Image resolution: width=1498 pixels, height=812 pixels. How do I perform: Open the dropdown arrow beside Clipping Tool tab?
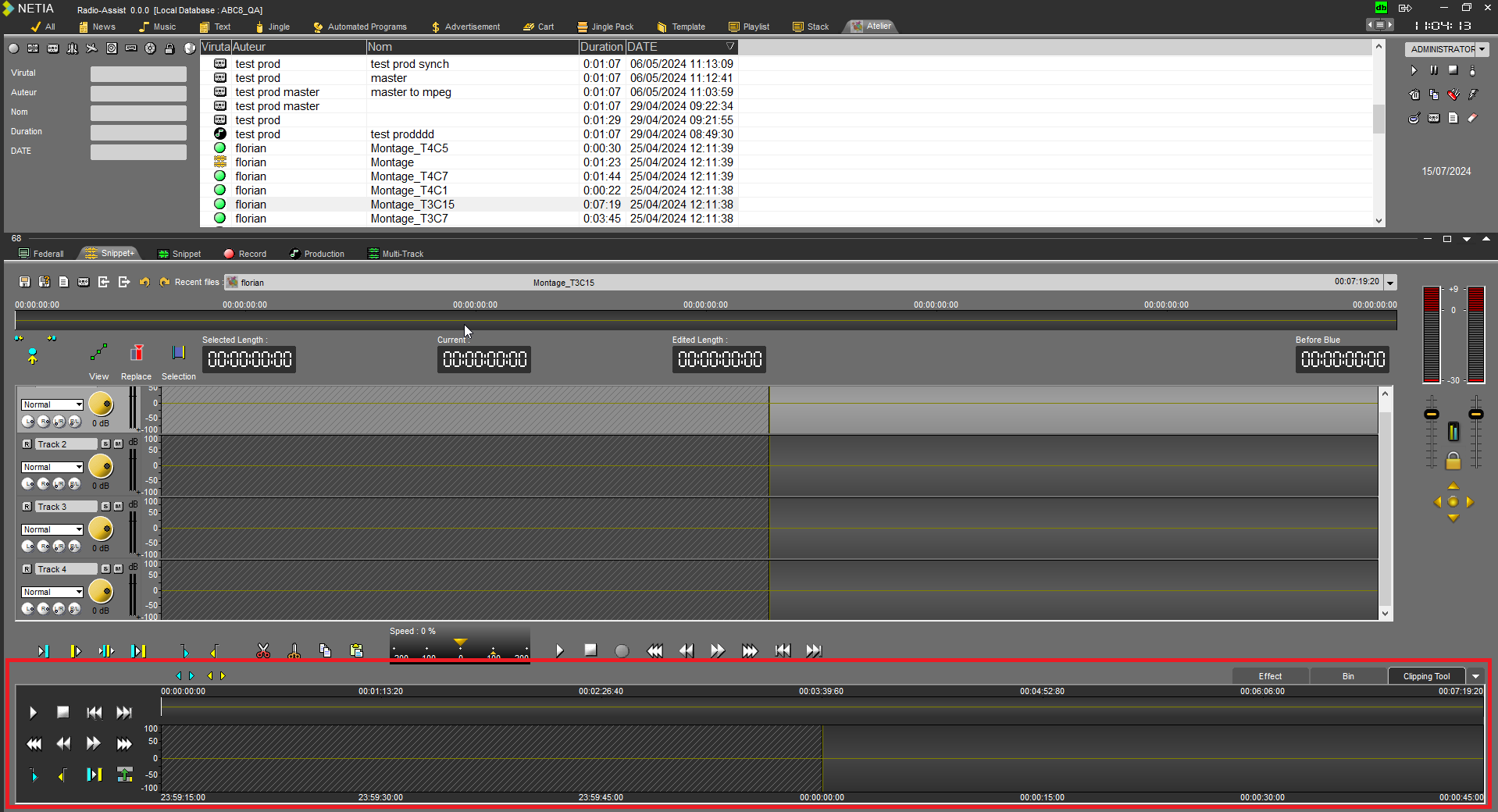(x=1475, y=677)
